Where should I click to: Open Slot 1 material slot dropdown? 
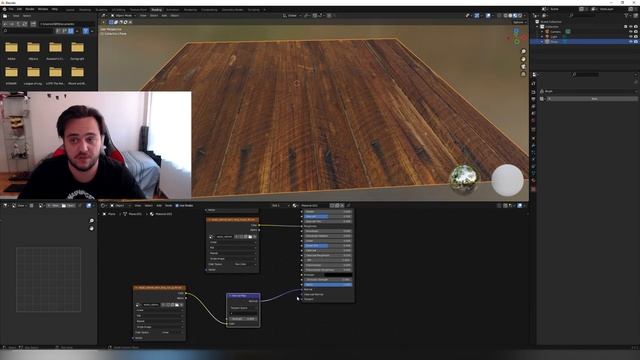point(281,205)
